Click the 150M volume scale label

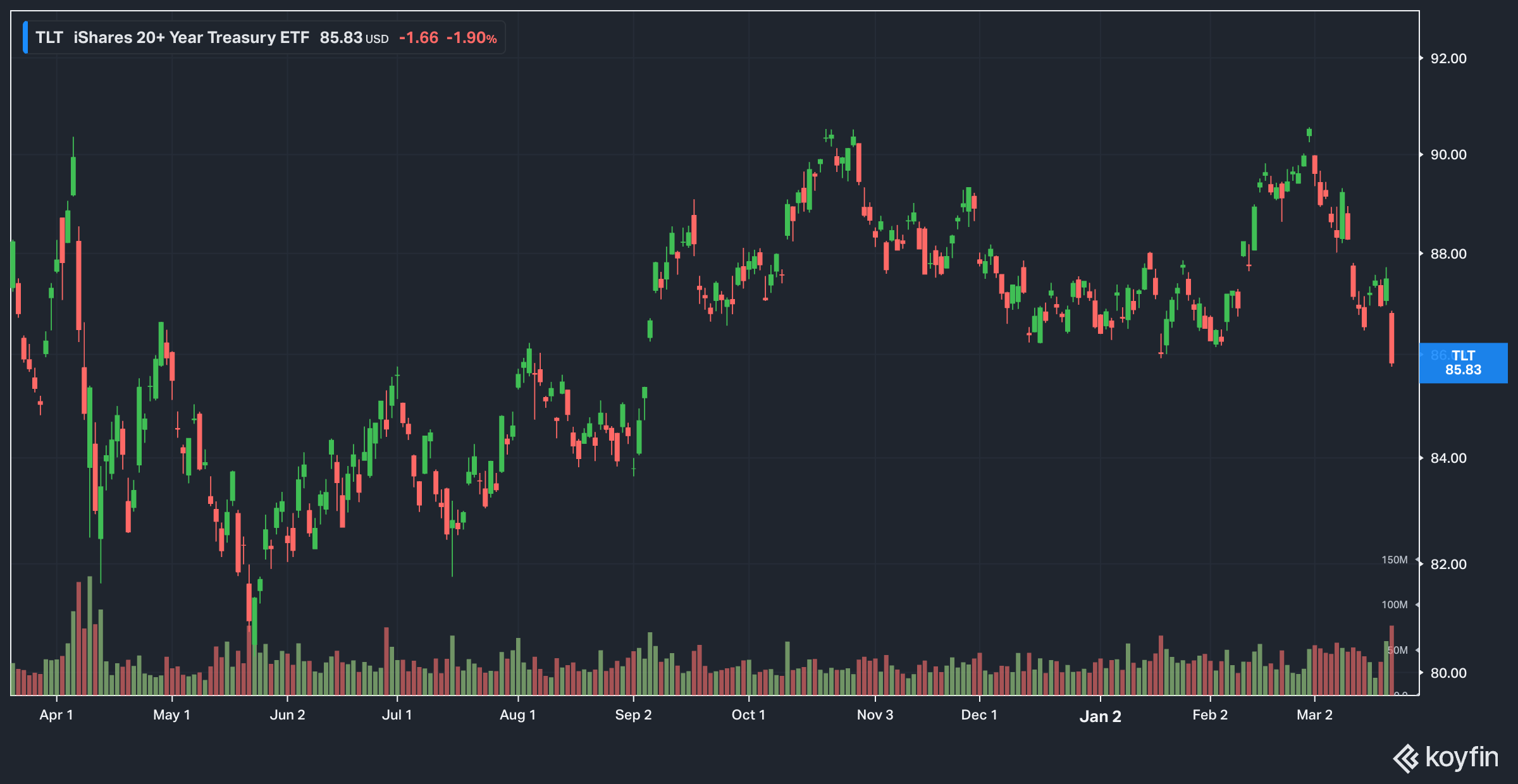click(x=1394, y=560)
